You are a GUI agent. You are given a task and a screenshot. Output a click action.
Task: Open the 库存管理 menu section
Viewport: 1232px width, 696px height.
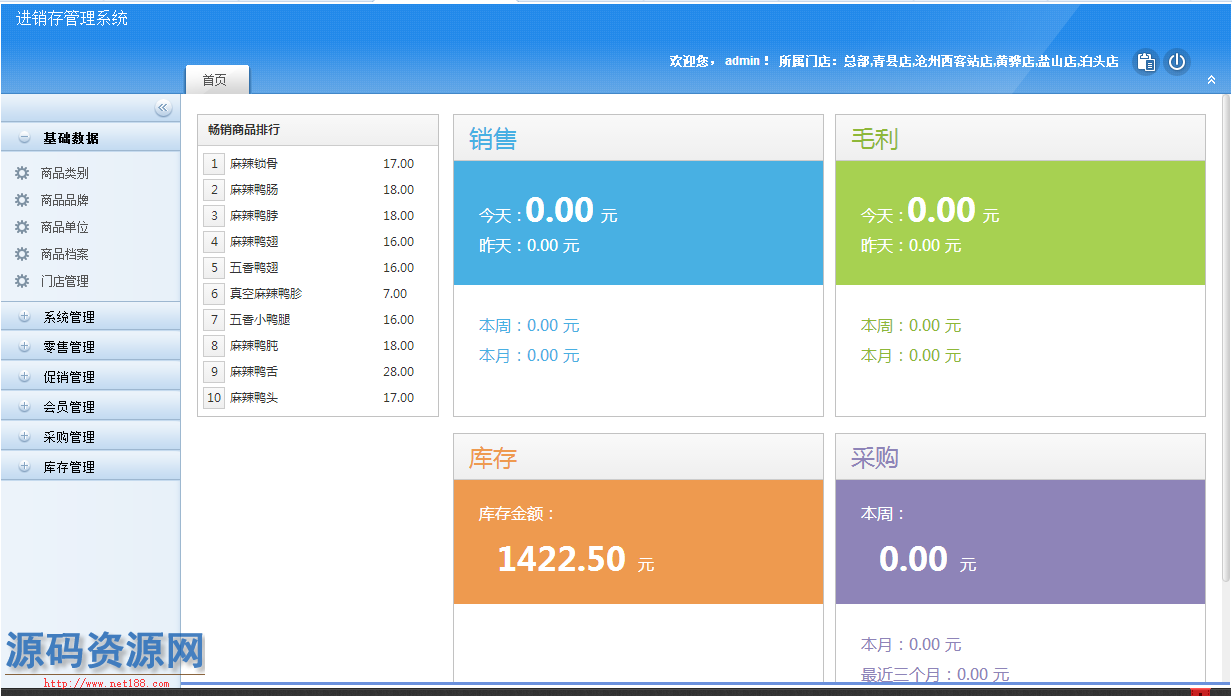69,467
